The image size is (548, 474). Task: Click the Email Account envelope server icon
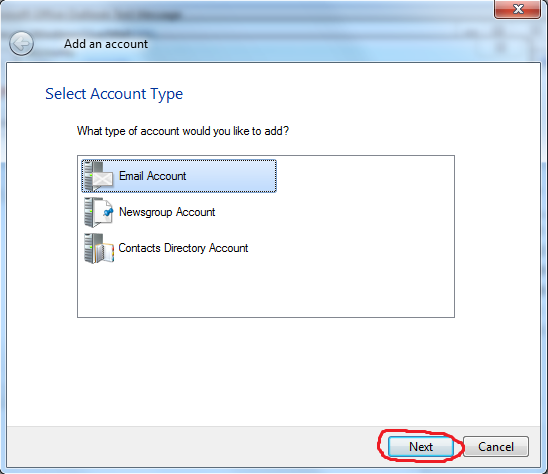pos(99,176)
